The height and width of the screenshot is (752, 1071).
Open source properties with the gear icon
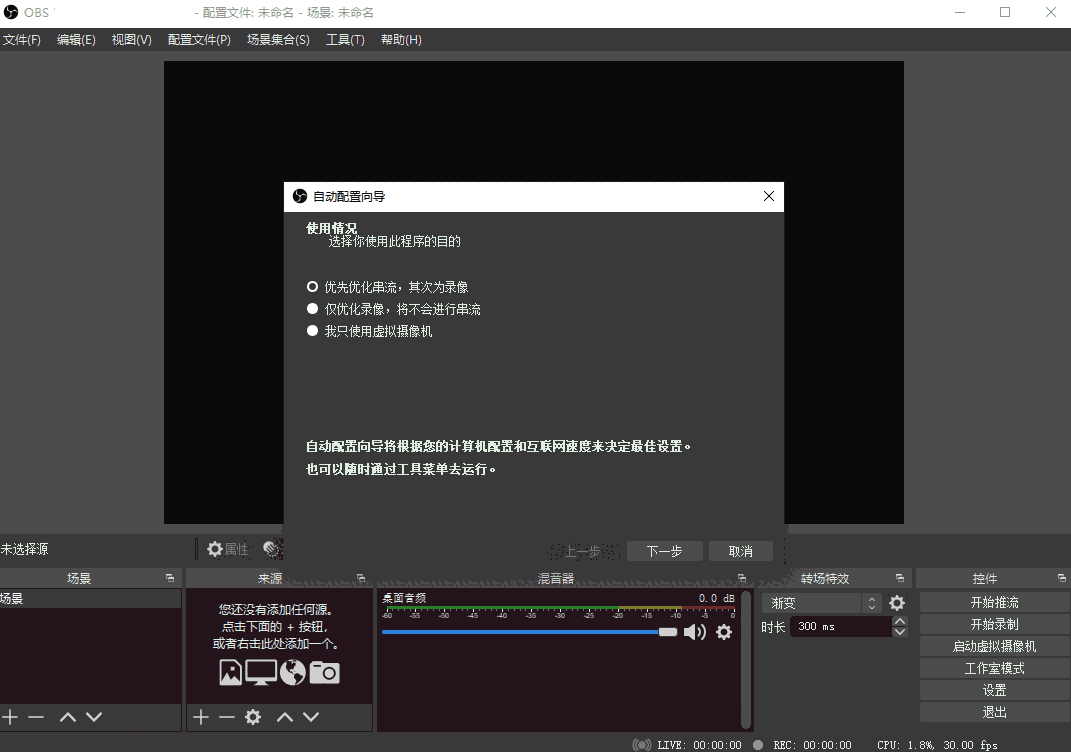[x=215, y=548]
